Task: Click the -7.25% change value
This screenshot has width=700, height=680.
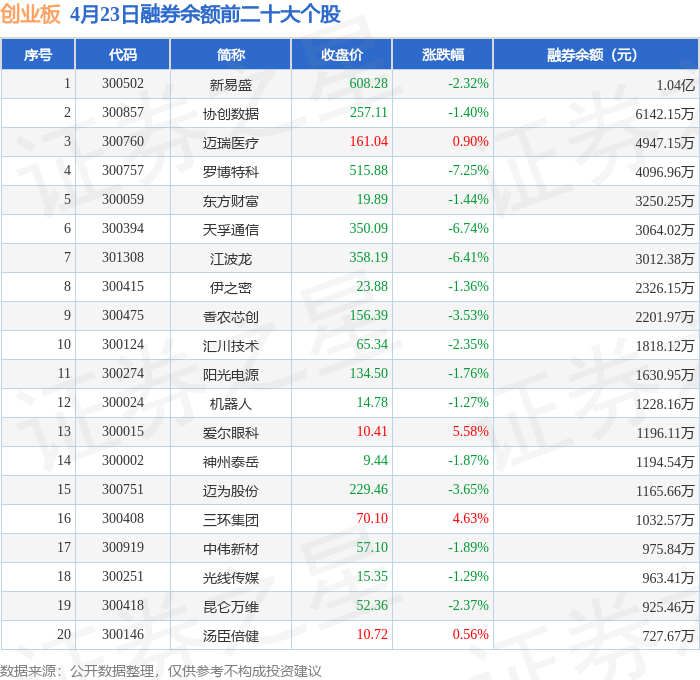Action: (x=468, y=171)
